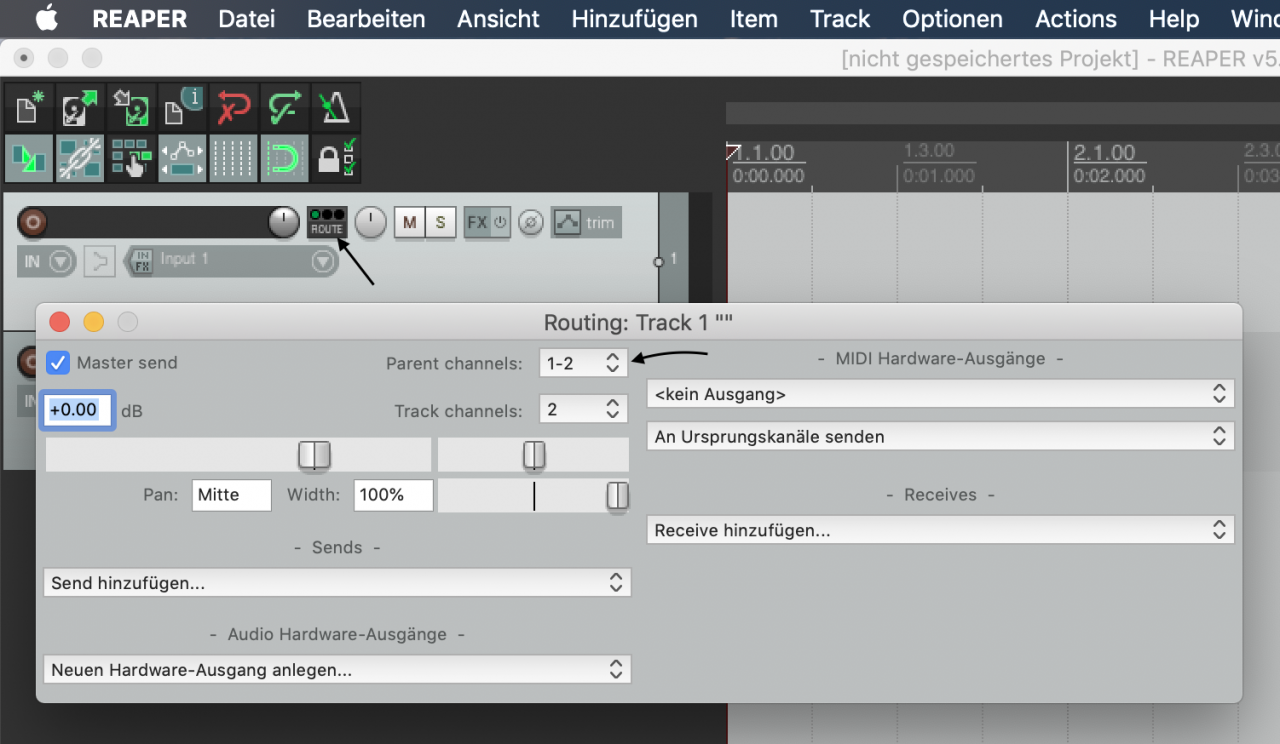The height and width of the screenshot is (744, 1280).
Task: Toggle the item grouping chain icon
Action: (x=80, y=159)
